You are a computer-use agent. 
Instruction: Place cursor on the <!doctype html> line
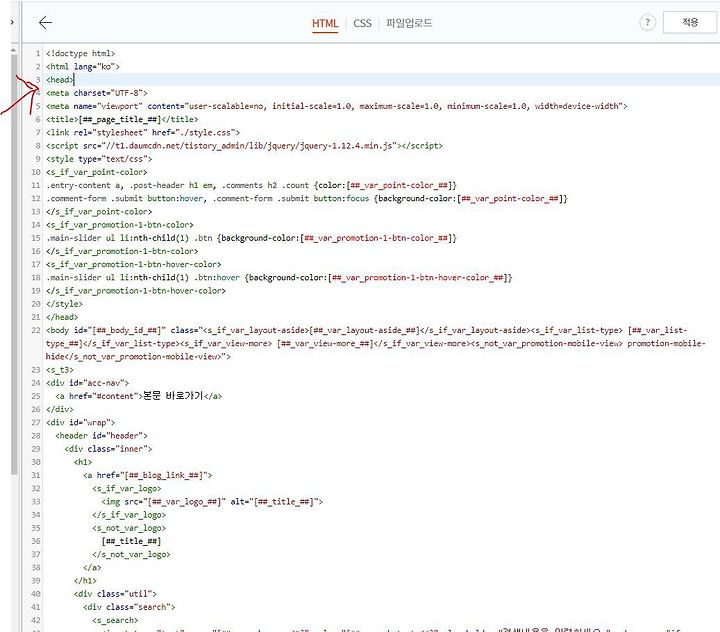click(x=80, y=53)
